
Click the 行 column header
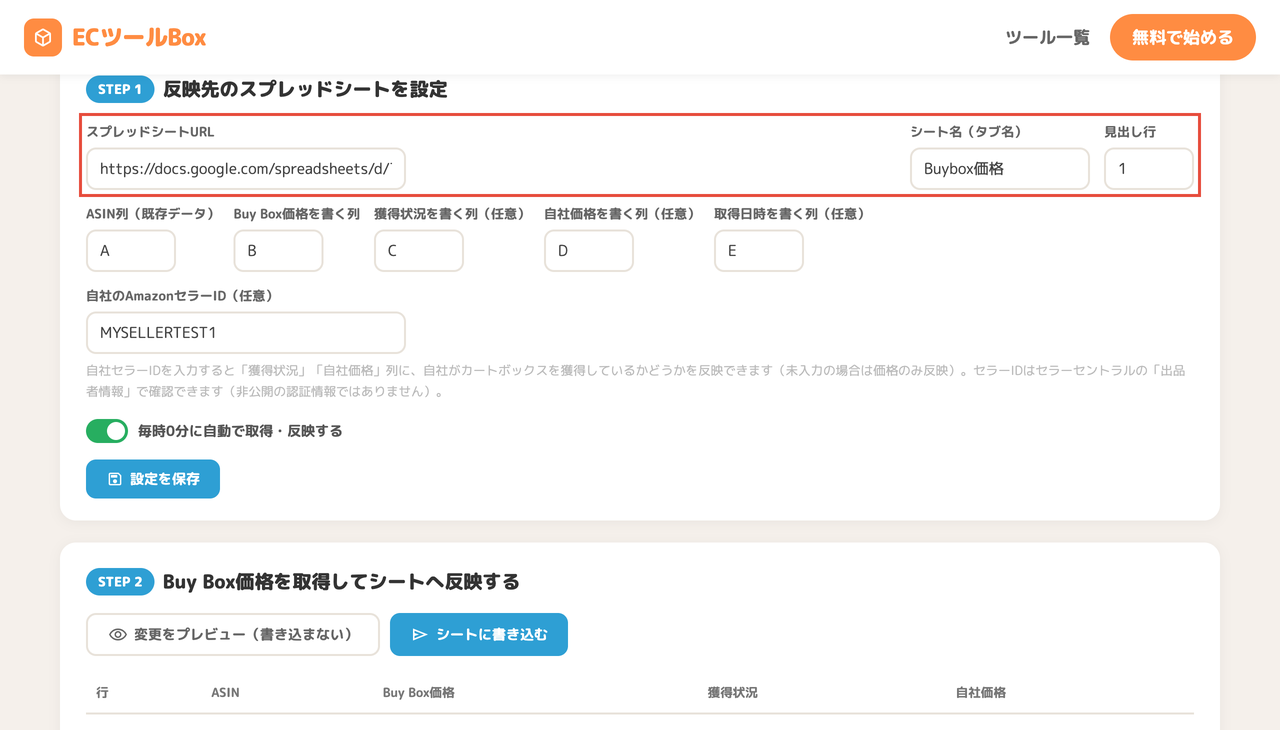click(103, 692)
